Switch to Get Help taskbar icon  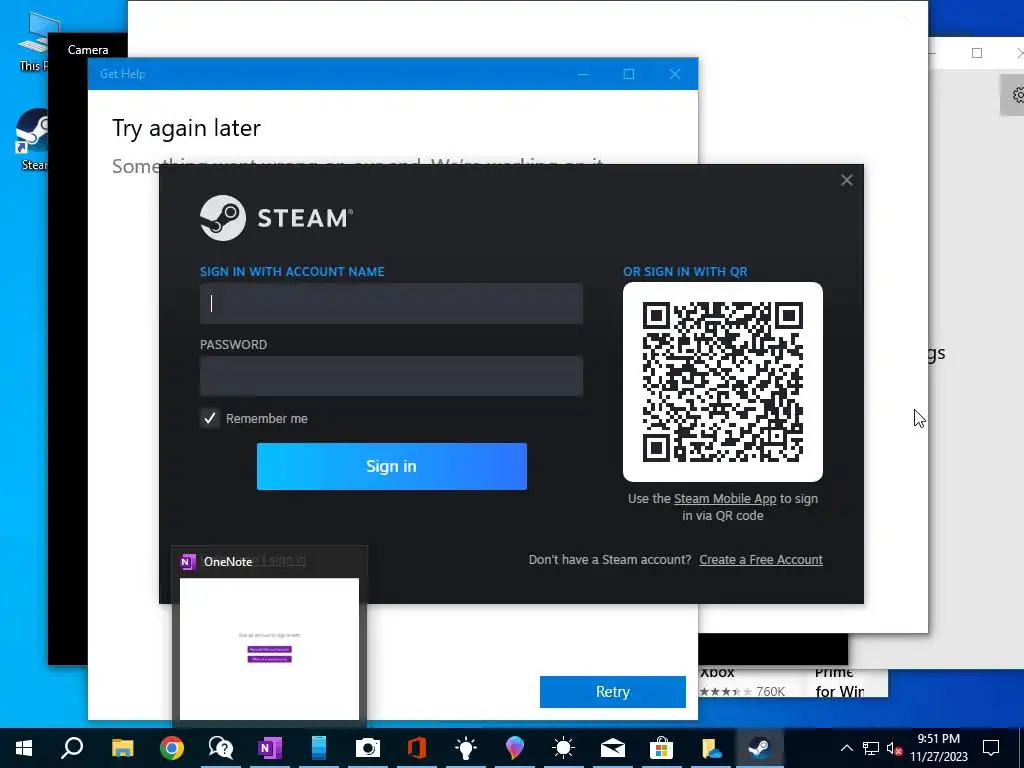click(x=221, y=748)
